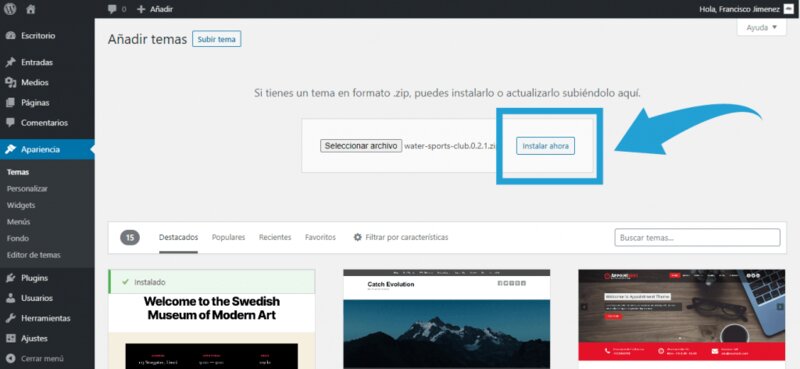Click the Subir tema button

(216, 39)
